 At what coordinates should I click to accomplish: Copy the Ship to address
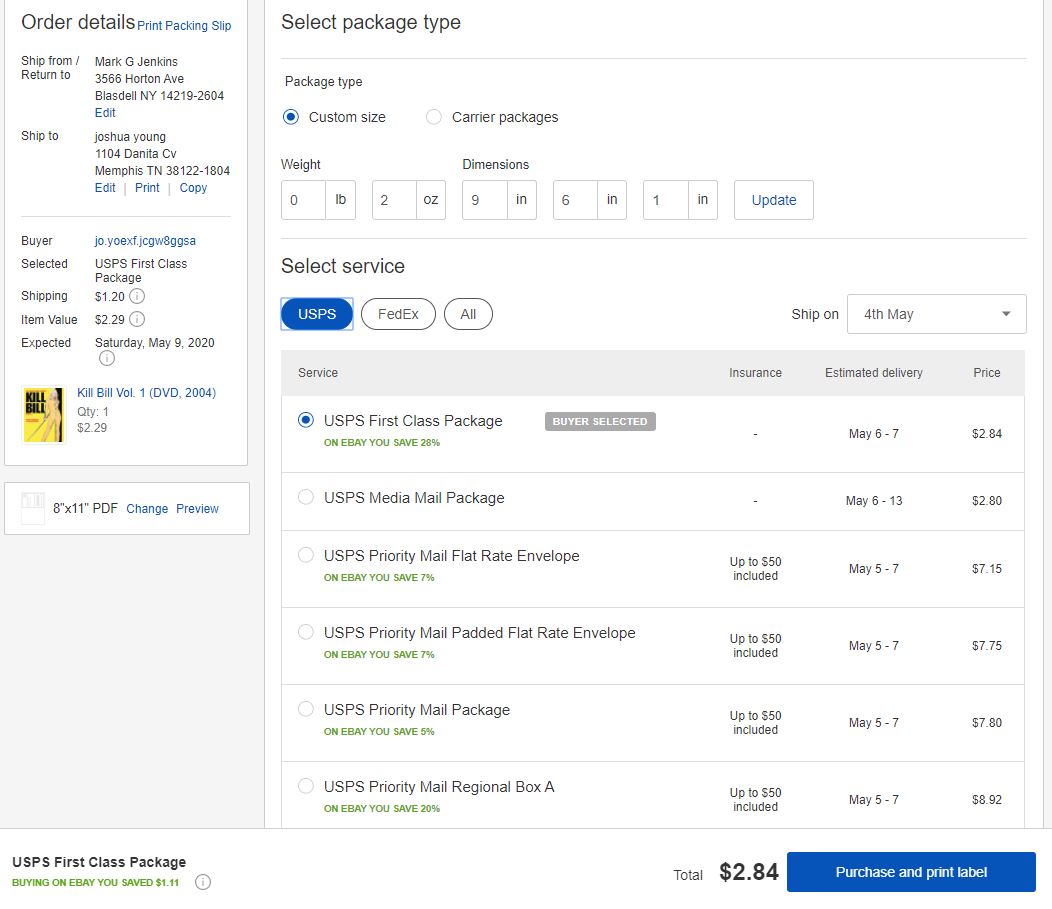click(x=193, y=188)
